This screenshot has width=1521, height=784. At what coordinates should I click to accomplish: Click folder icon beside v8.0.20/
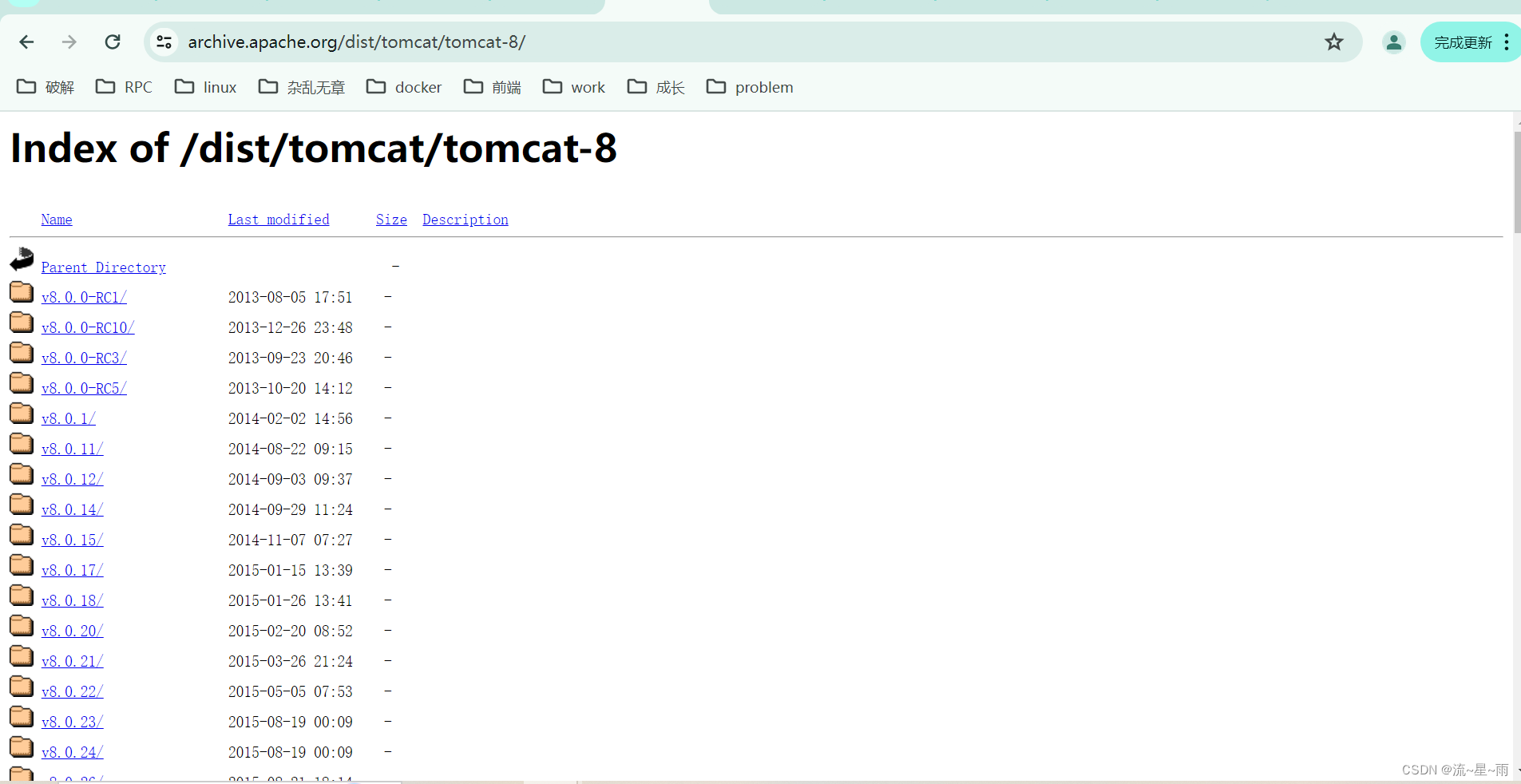(x=22, y=625)
